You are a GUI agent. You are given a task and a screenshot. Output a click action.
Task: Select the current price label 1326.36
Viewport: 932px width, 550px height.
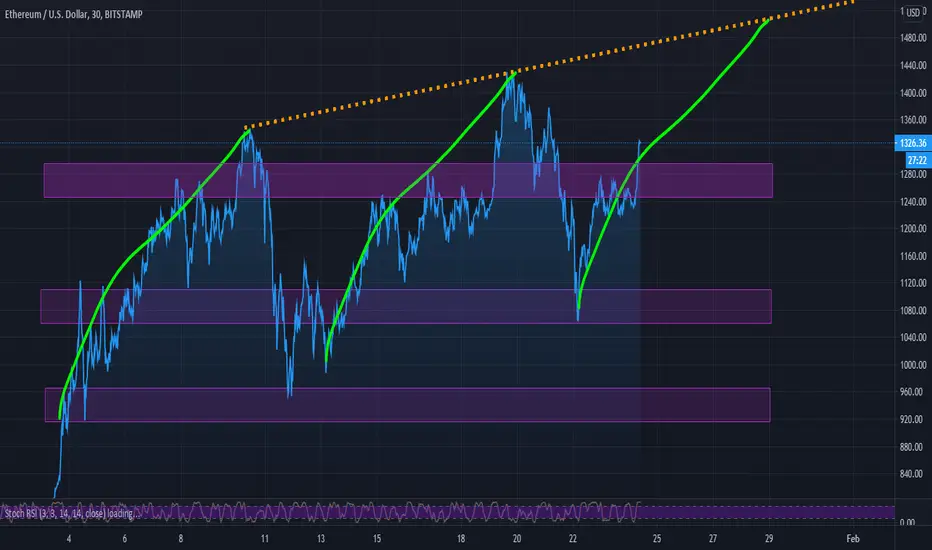point(913,143)
